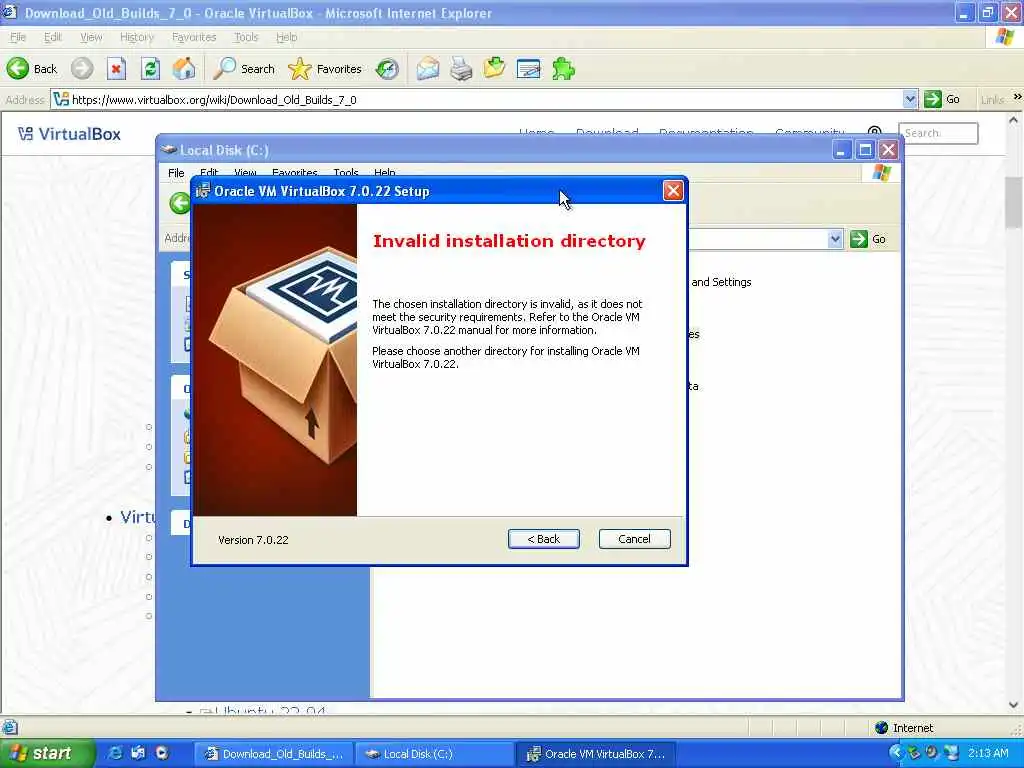The image size is (1024, 768).
Task: Open the Local Disk address bar dropdown
Action: coord(835,239)
